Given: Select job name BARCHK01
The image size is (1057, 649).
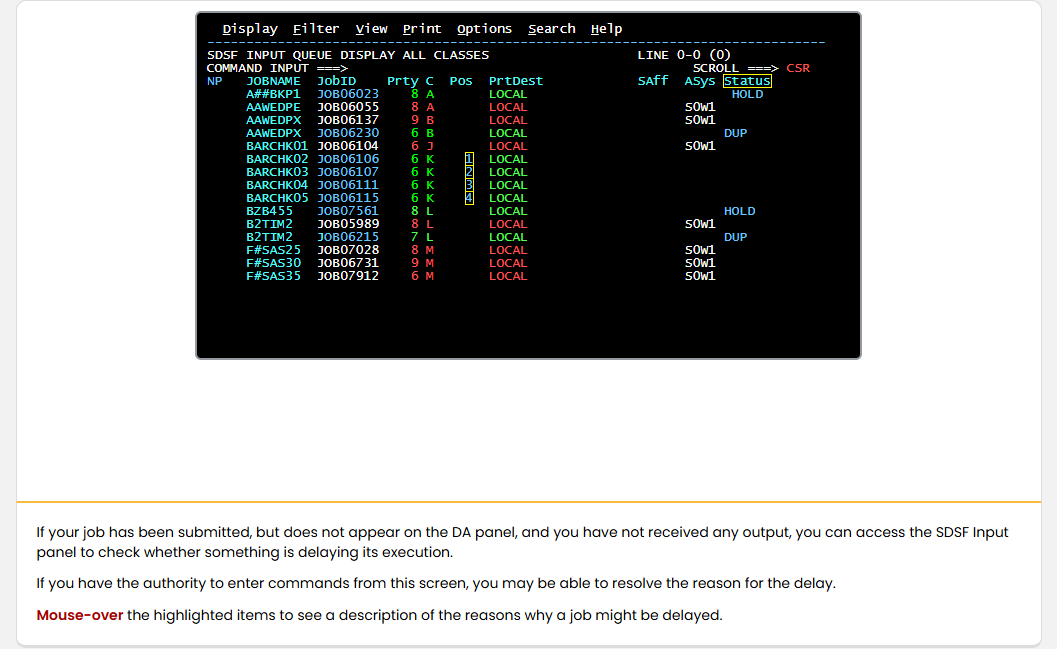Looking at the screenshot, I should pyautogui.click(x=277, y=146).
